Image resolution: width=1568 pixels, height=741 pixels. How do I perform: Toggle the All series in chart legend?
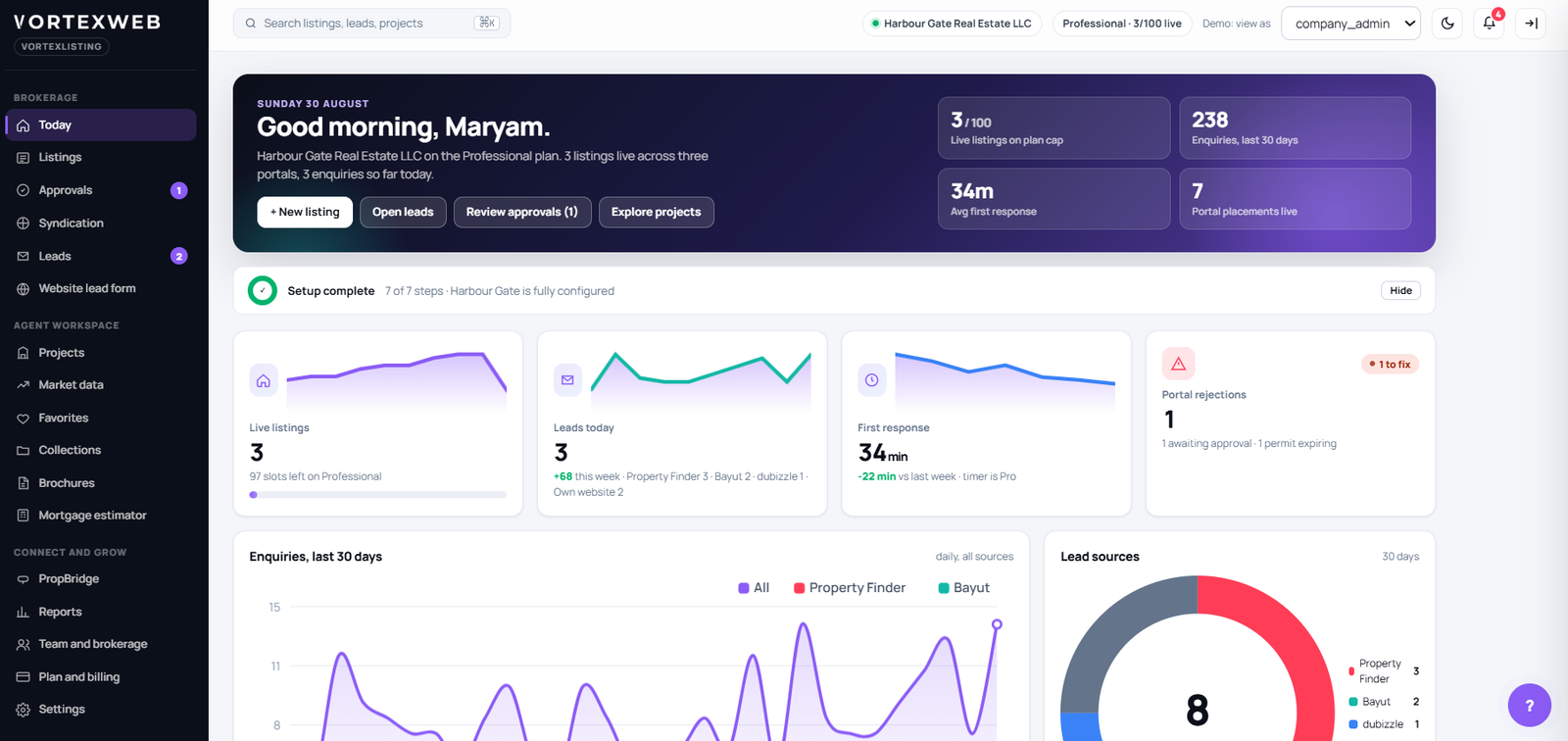click(754, 588)
